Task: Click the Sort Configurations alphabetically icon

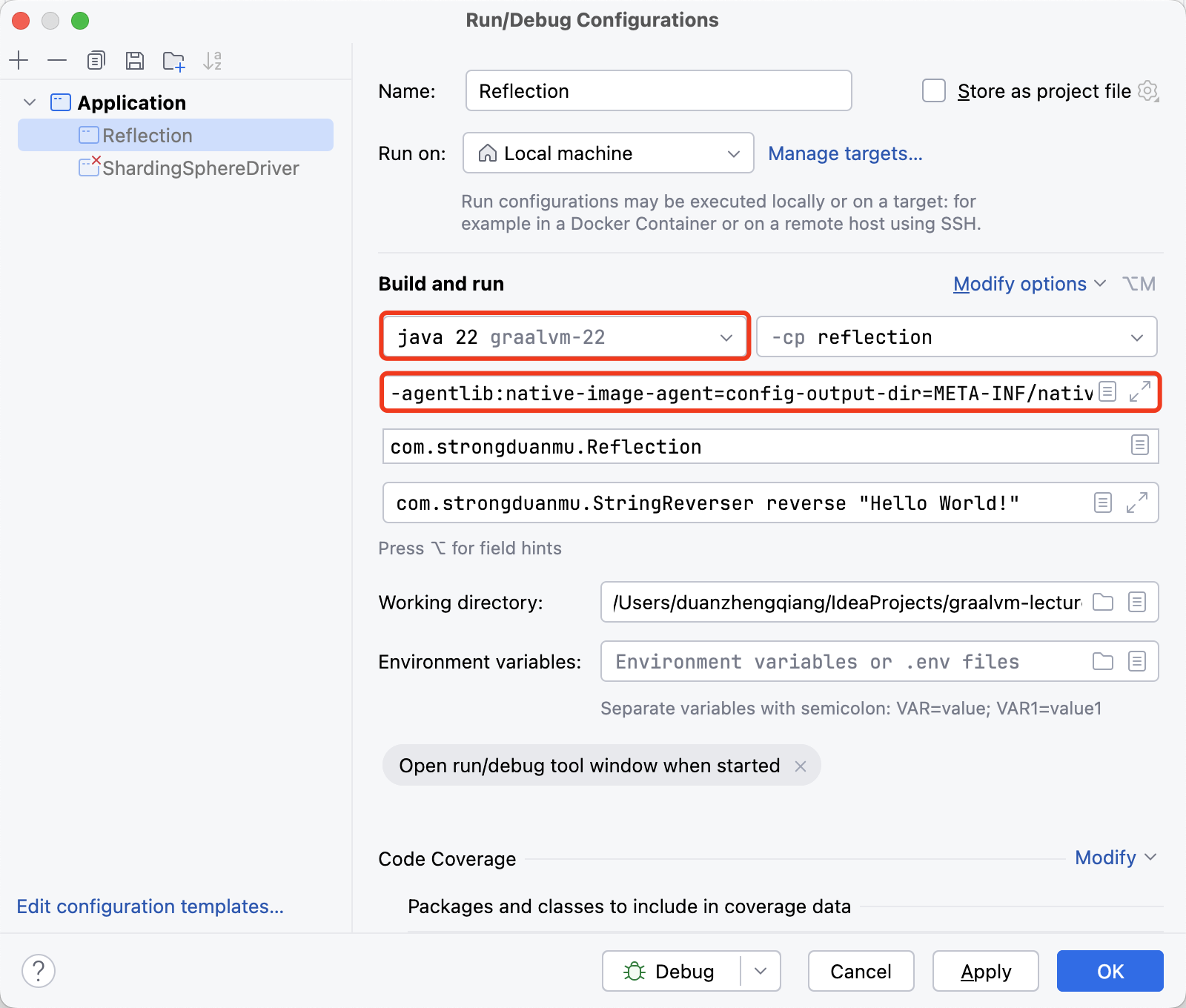Action: 212,61
